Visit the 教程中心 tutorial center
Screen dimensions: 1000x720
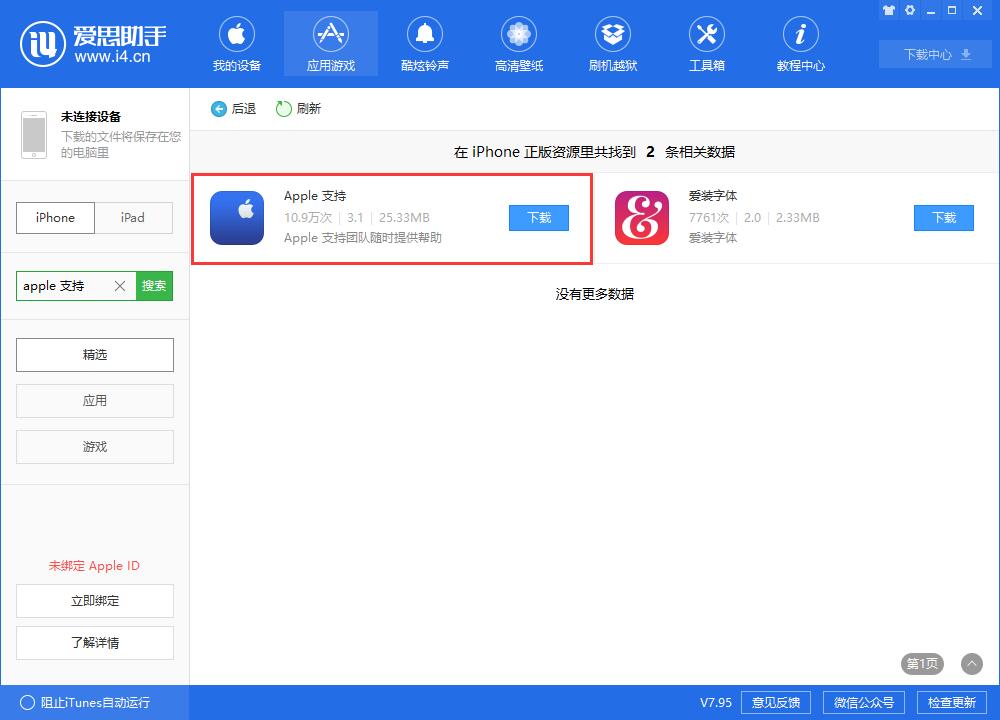[x=800, y=43]
